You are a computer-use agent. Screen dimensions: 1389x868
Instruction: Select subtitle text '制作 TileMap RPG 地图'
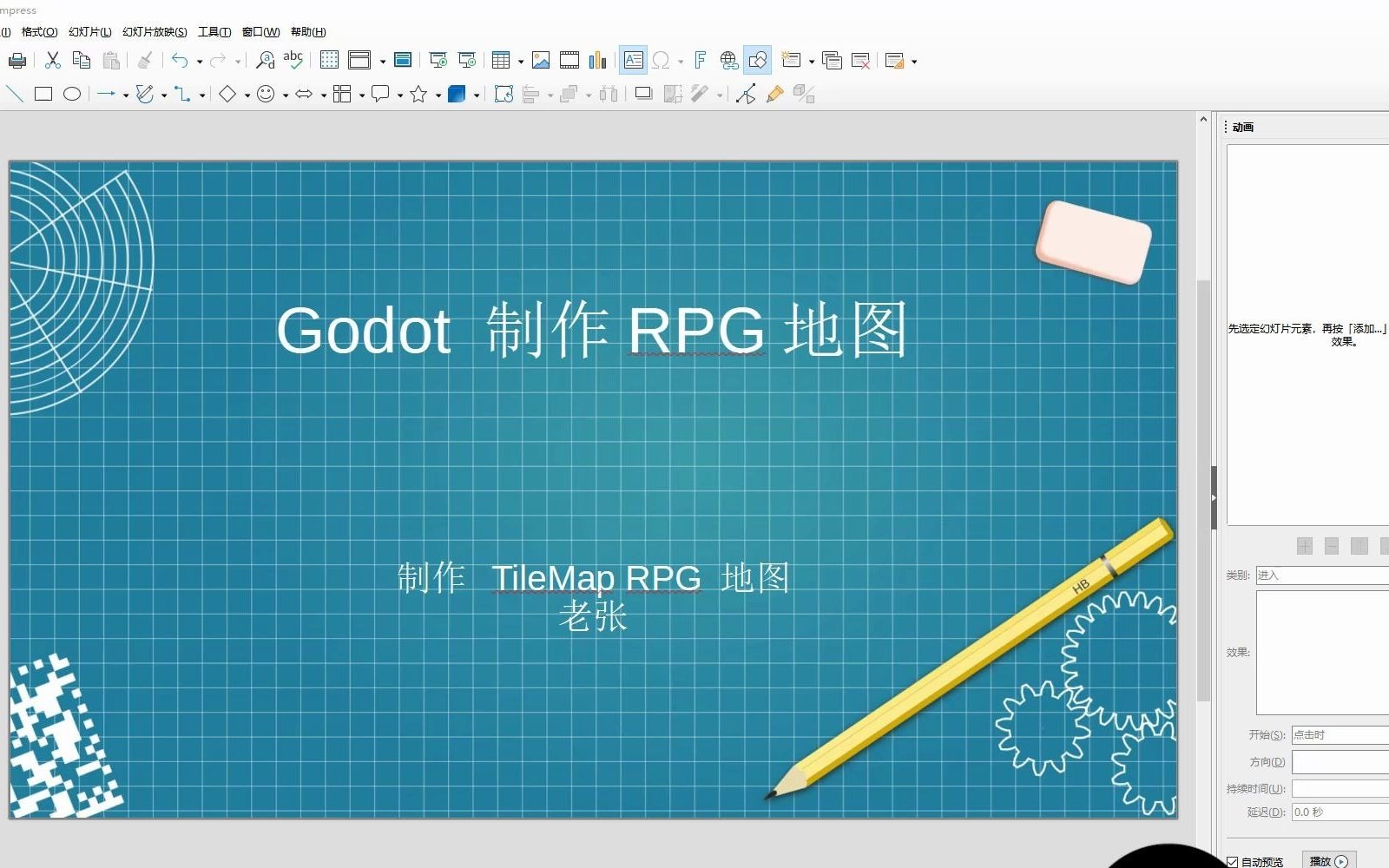594,578
